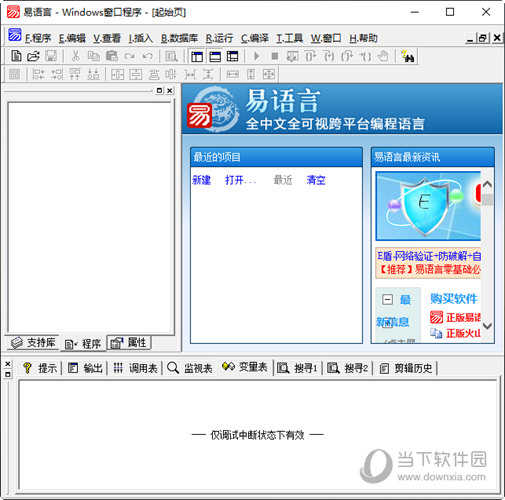Open the V.查看 menu

107,38
